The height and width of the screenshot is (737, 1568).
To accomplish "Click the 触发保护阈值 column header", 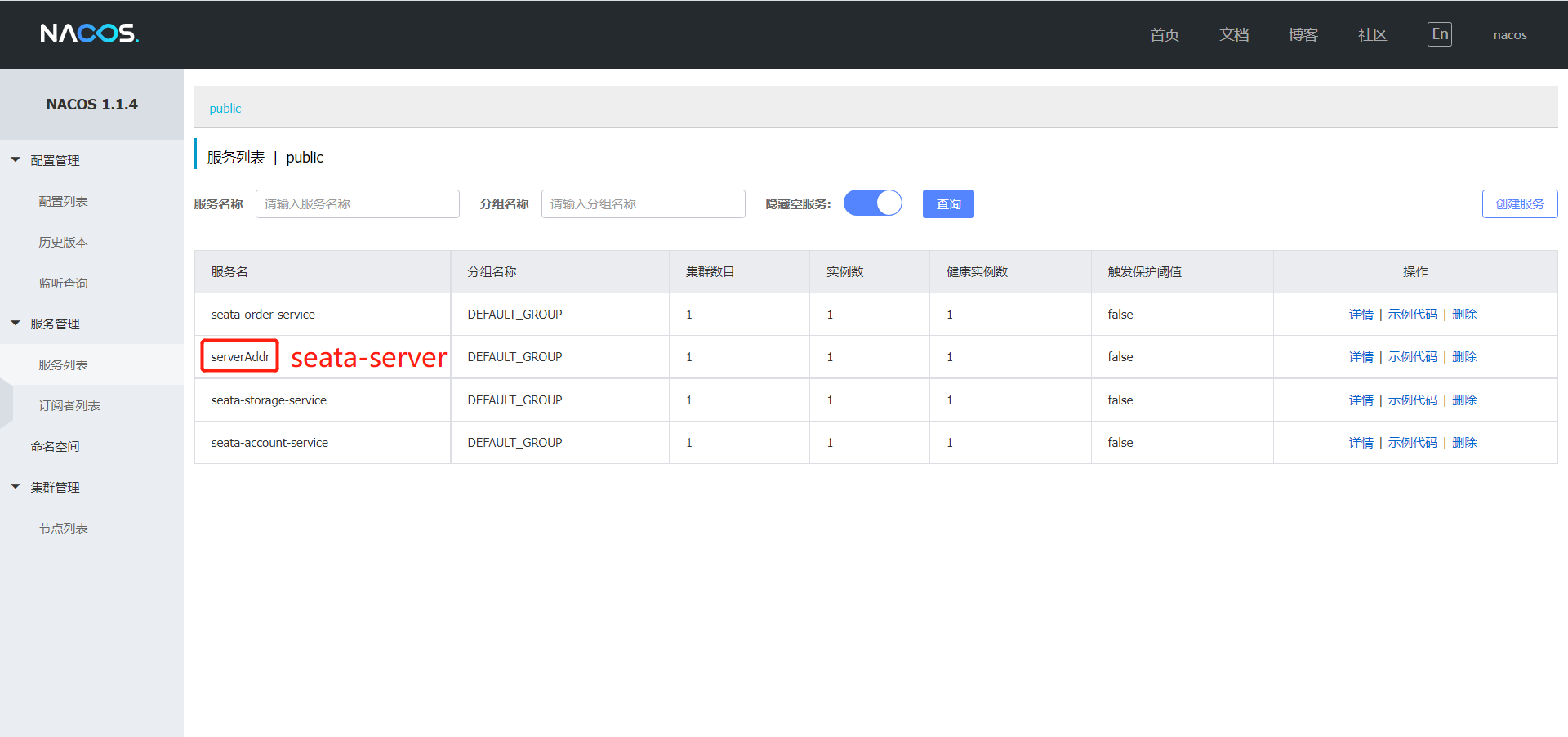I will click(1144, 272).
